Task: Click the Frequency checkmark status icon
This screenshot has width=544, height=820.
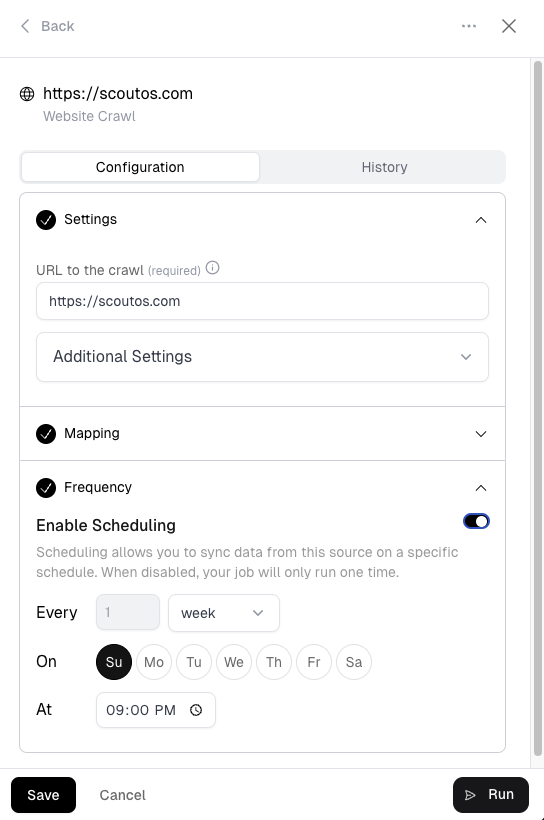Action: click(x=46, y=488)
